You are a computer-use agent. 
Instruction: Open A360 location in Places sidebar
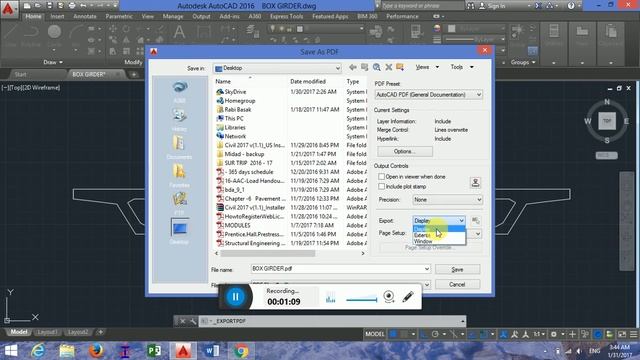[180, 91]
